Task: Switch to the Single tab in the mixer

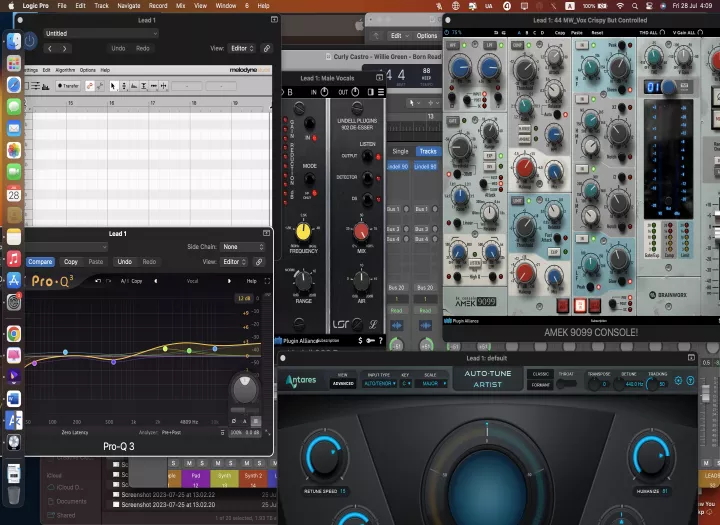Action: tap(400, 151)
